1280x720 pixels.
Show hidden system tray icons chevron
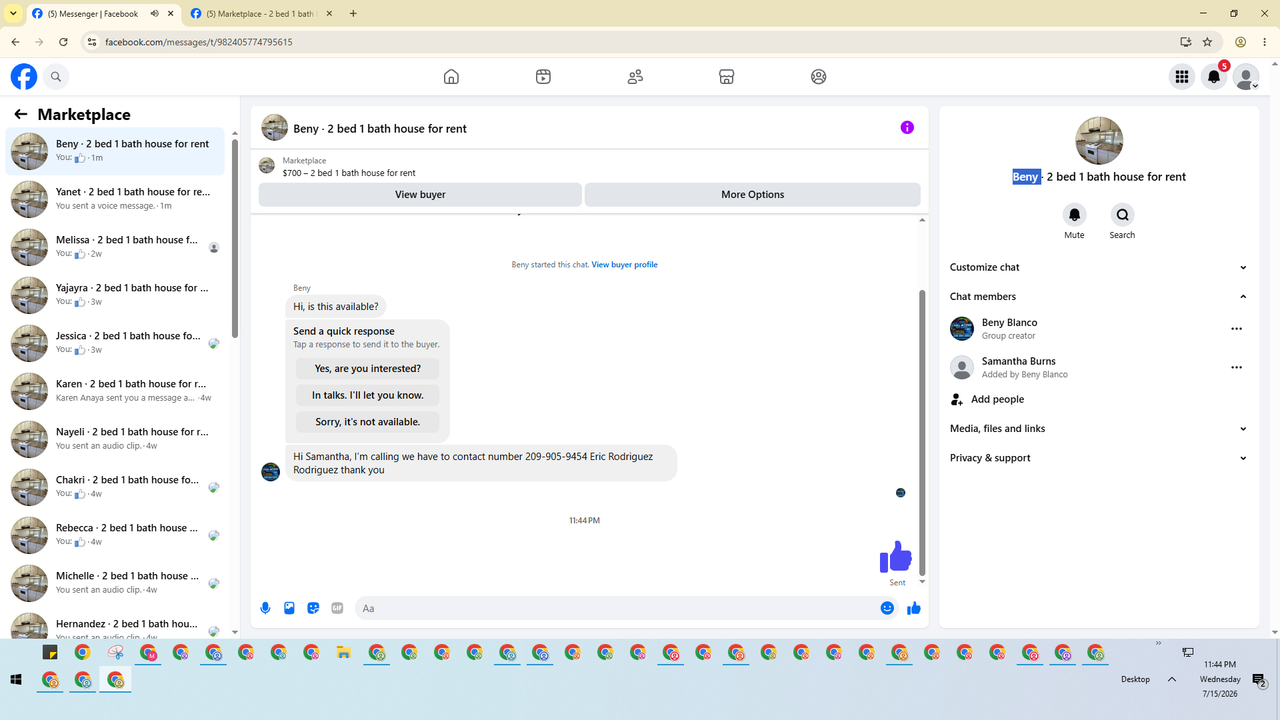1171,680
